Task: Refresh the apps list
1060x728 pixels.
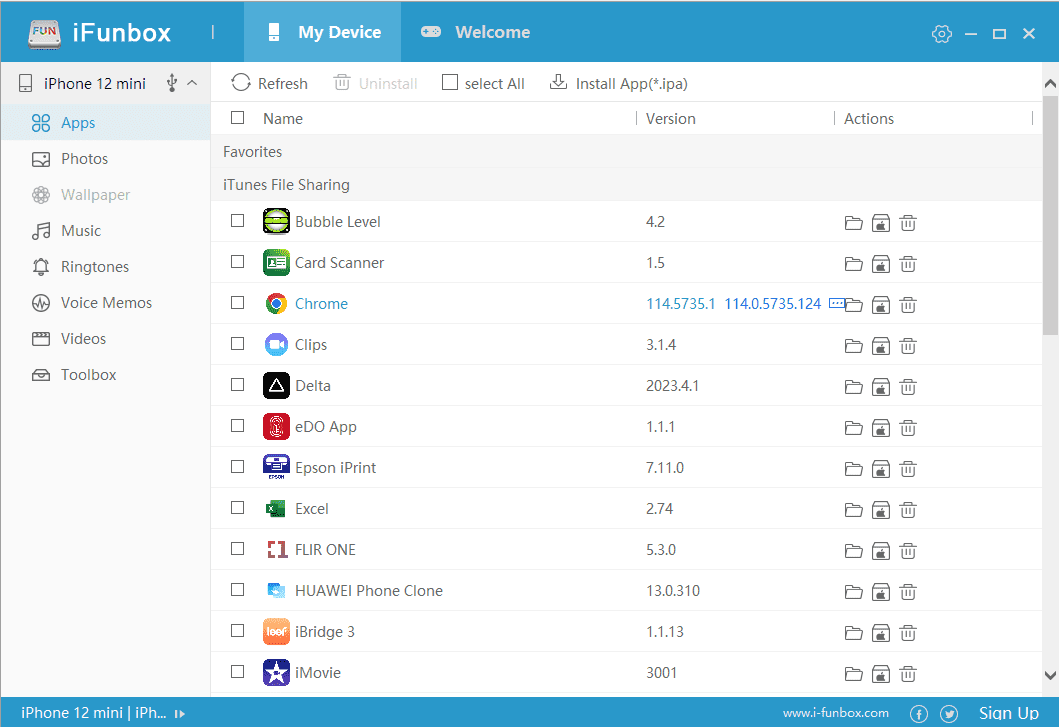Action: [x=269, y=83]
